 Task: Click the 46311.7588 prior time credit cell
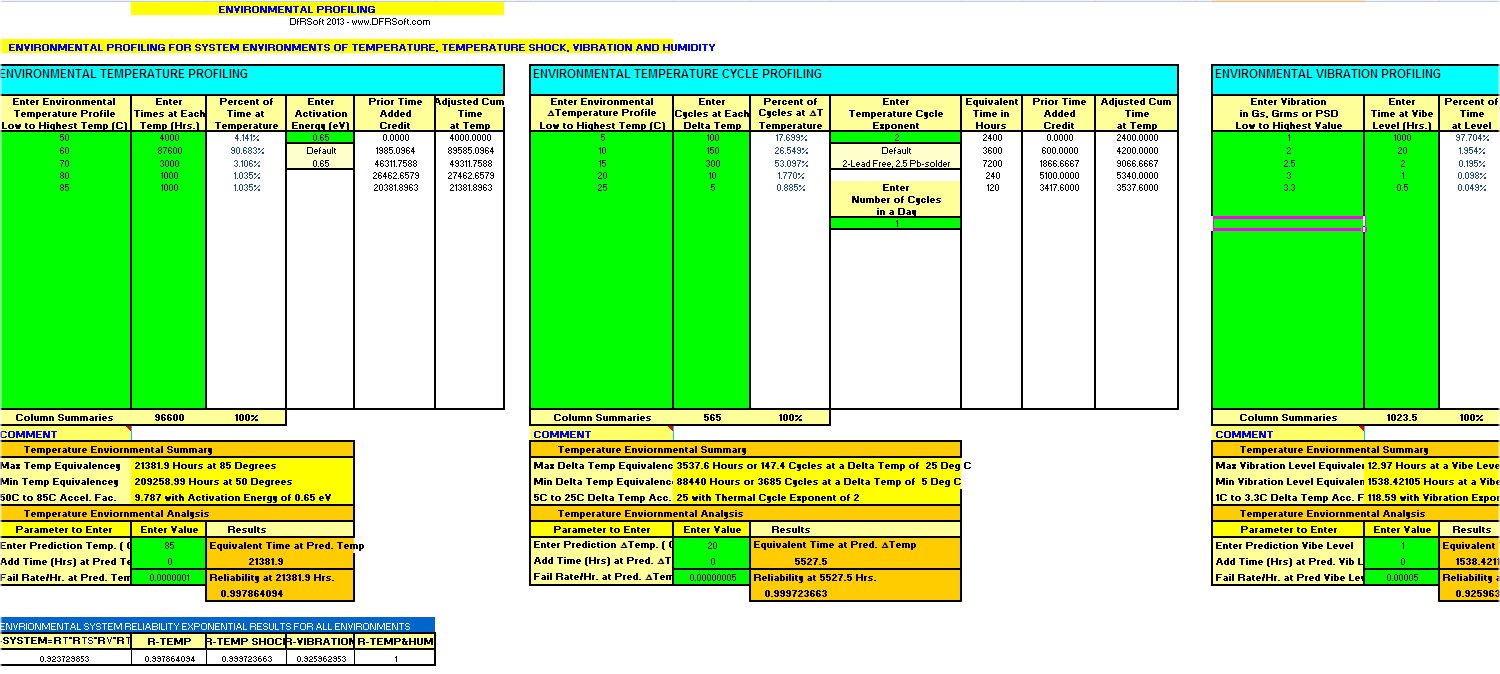[394, 163]
